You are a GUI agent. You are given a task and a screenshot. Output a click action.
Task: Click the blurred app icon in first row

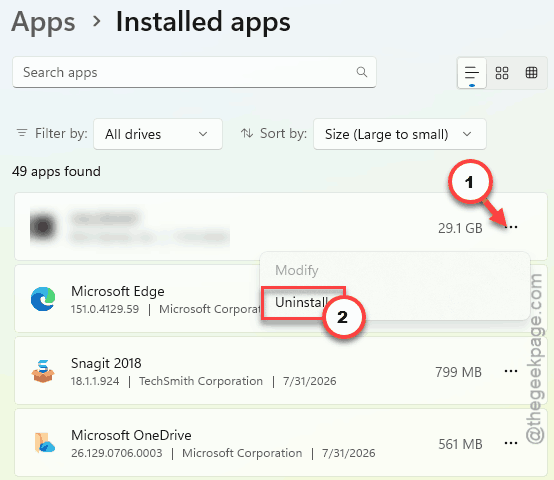tap(43, 226)
